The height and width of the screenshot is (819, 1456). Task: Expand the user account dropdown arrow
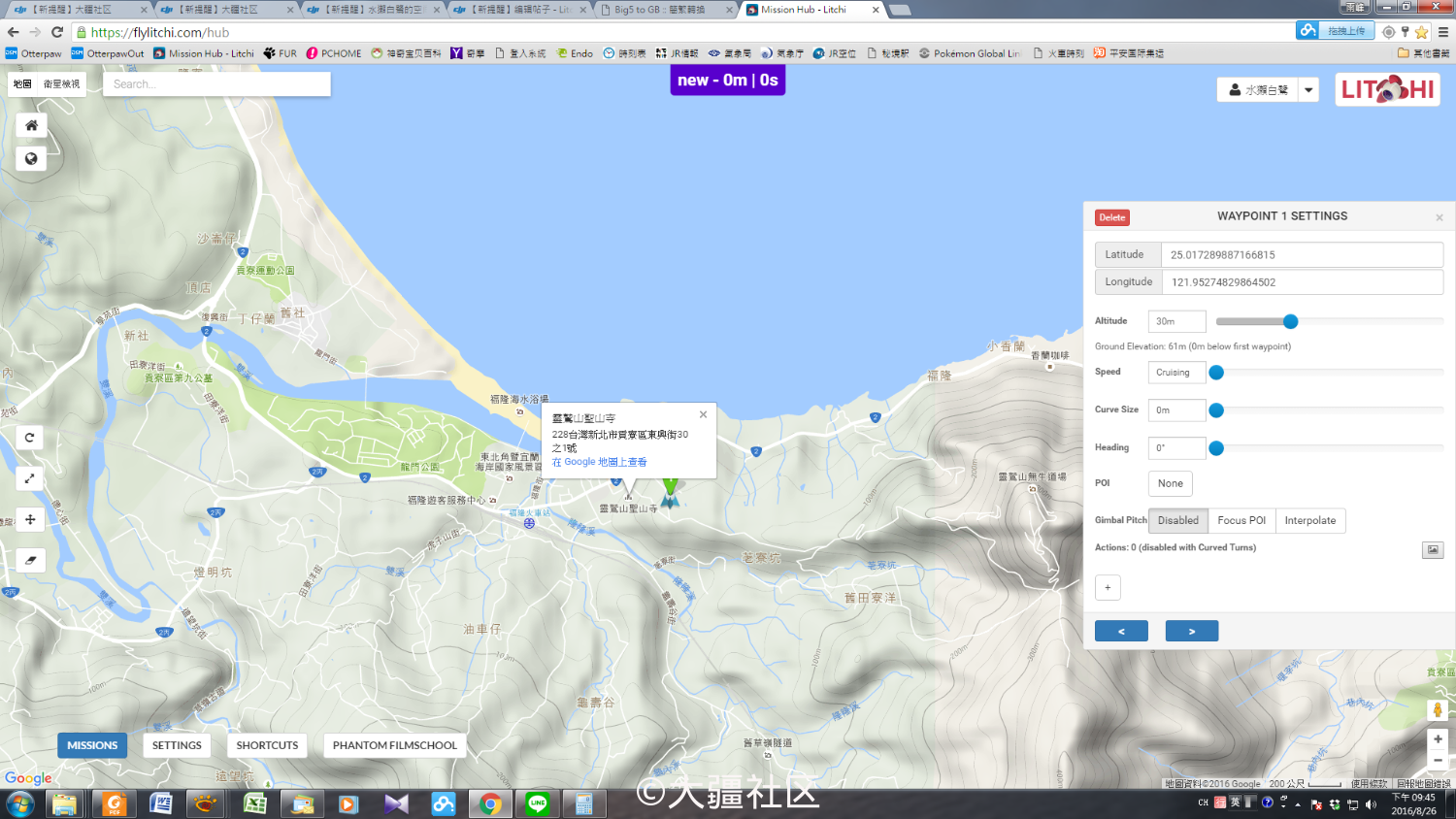1308,90
